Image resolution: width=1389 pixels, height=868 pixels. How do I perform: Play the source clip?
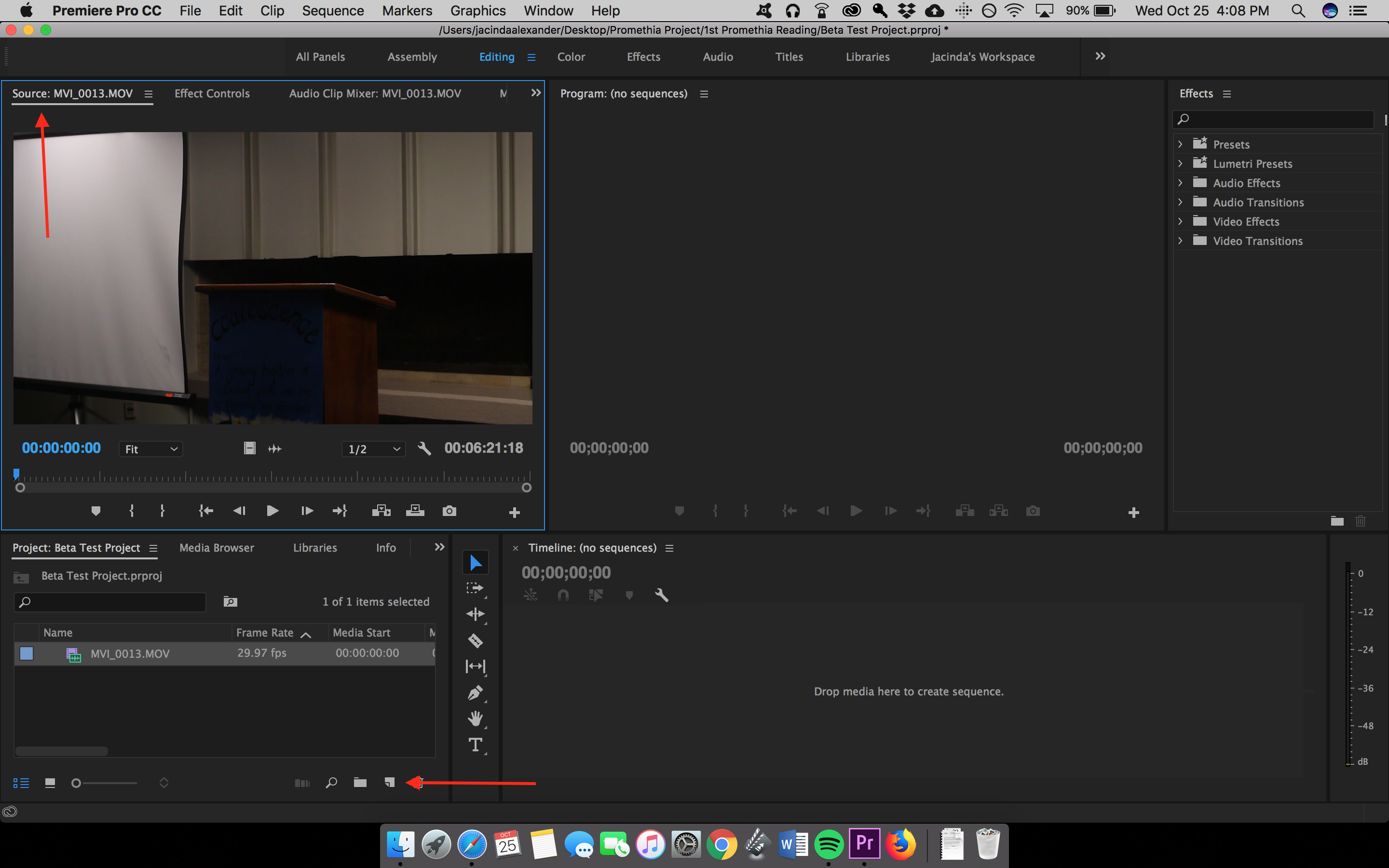click(272, 511)
